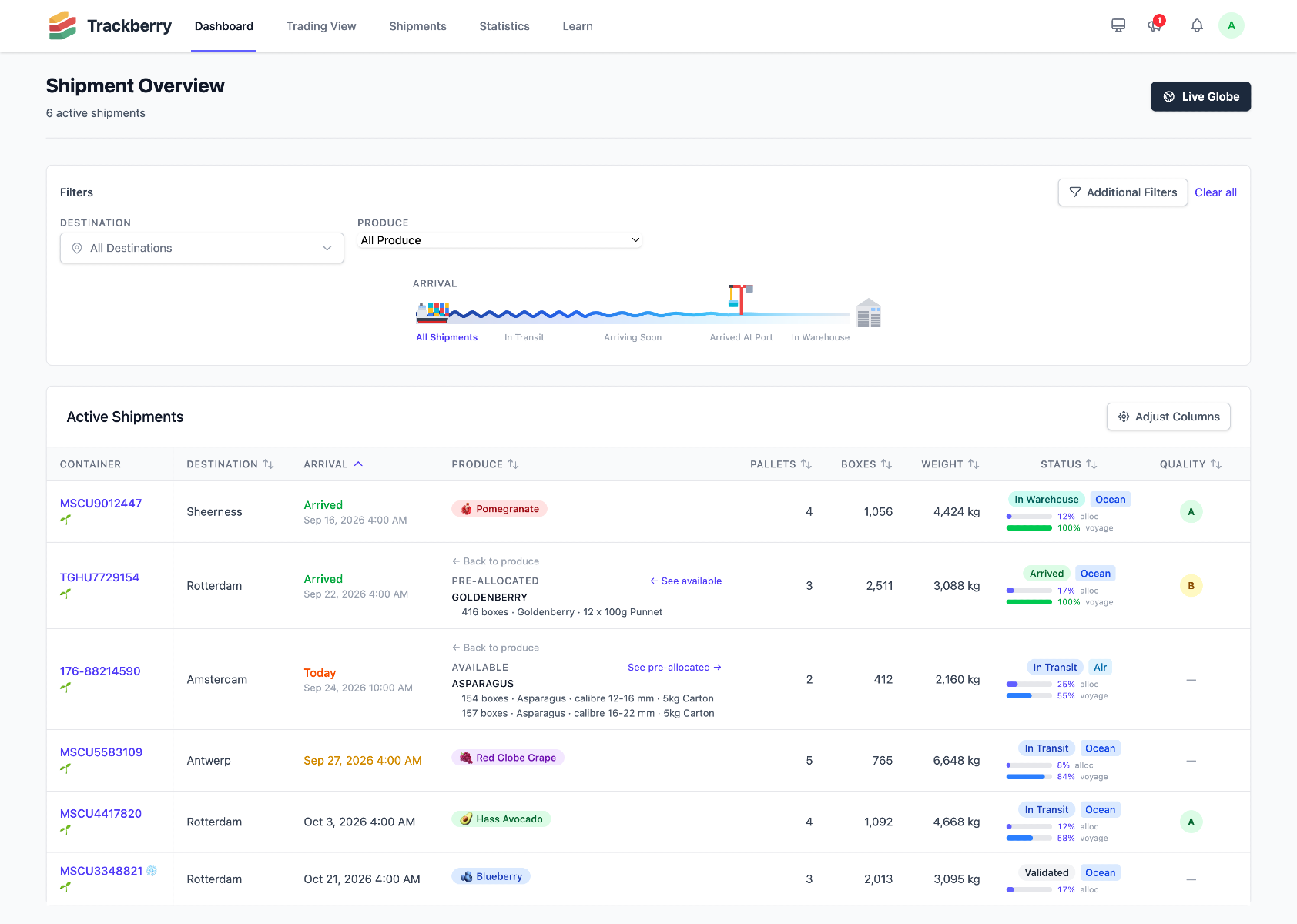This screenshot has height=924, width=1297.
Task: Click the monitor display icon in header
Action: point(1118,25)
